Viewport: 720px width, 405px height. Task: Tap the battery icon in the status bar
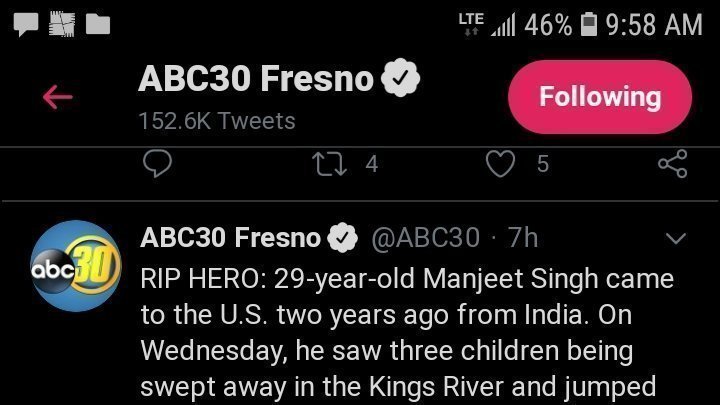tap(588, 24)
